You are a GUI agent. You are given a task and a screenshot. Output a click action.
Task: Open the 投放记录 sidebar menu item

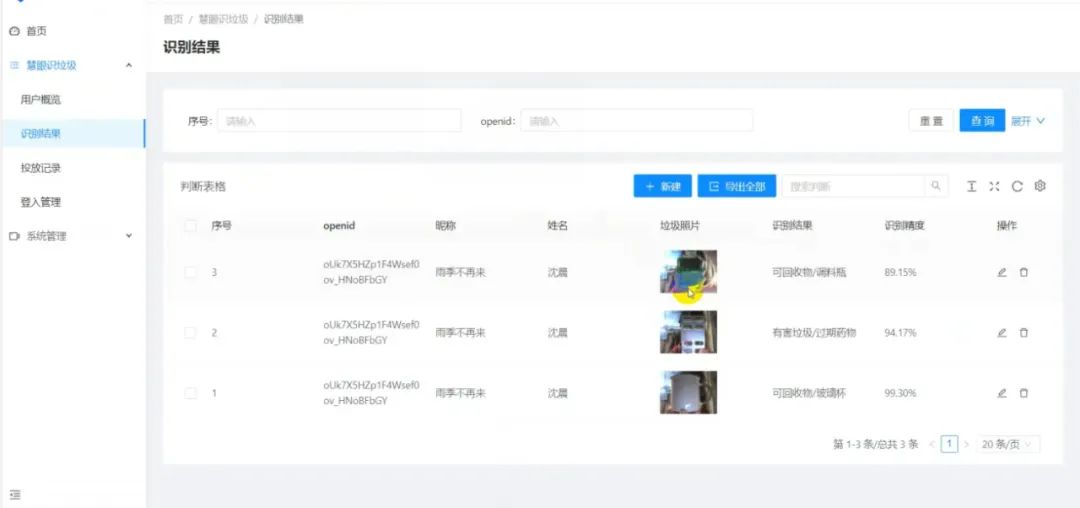41,168
